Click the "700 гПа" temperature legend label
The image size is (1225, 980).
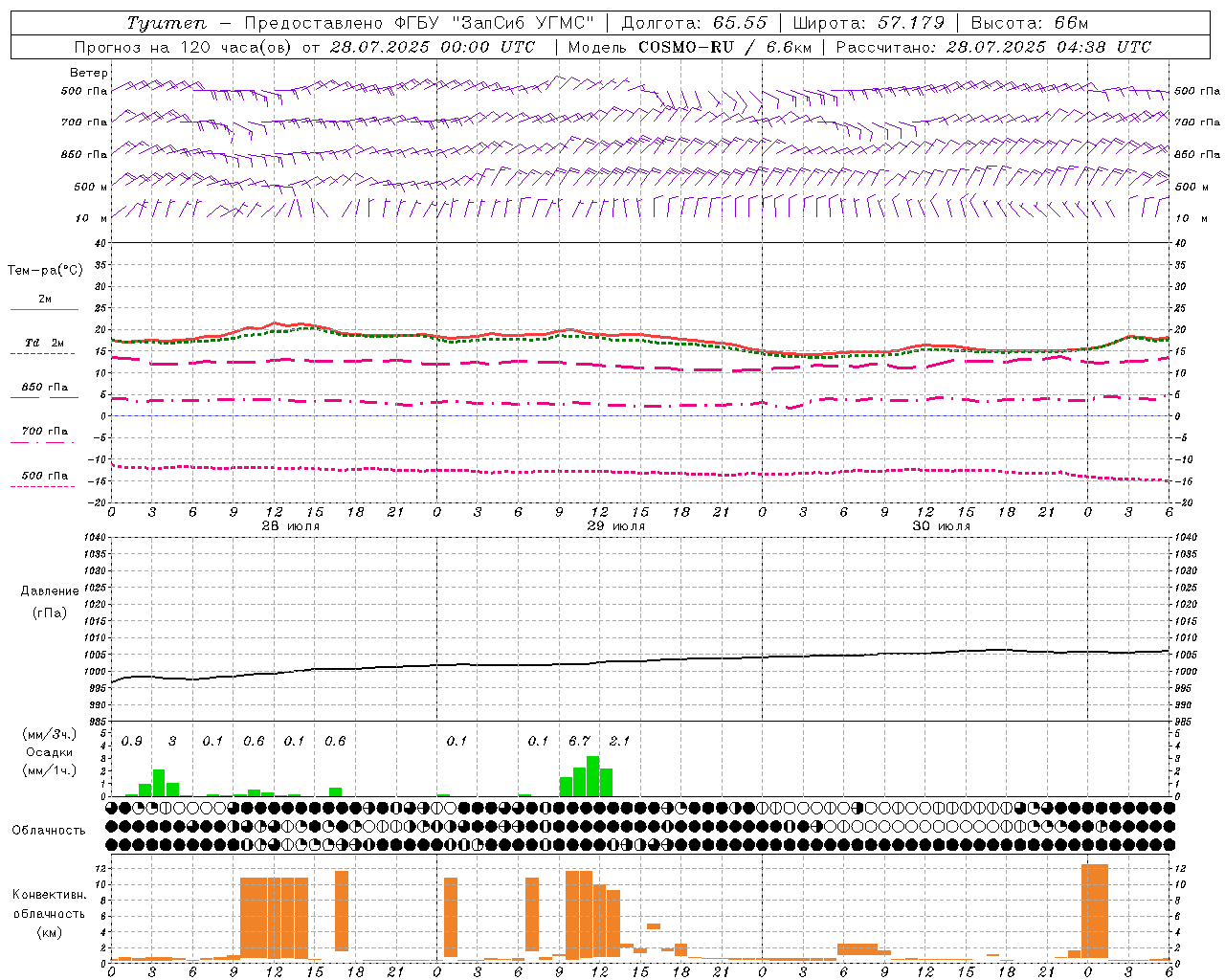(45, 431)
